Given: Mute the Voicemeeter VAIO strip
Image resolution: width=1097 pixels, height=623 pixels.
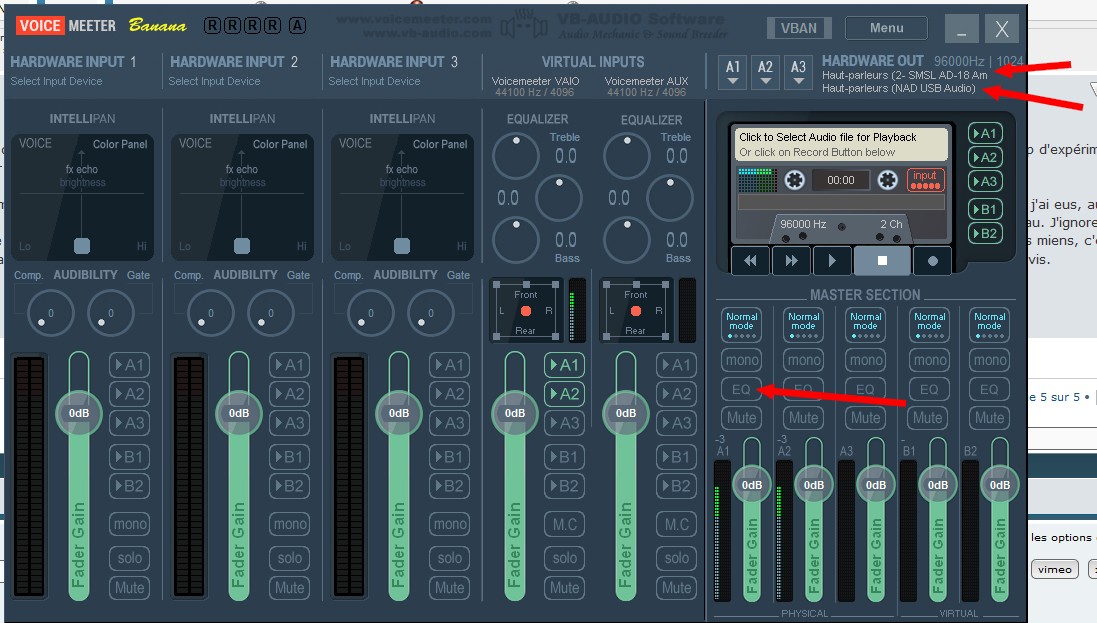Looking at the screenshot, I should click(x=565, y=588).
